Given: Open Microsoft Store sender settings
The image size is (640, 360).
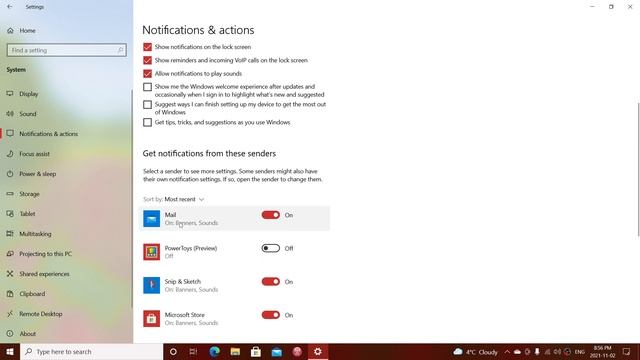Looking at the screenshot, I should [x=234, y=319].
